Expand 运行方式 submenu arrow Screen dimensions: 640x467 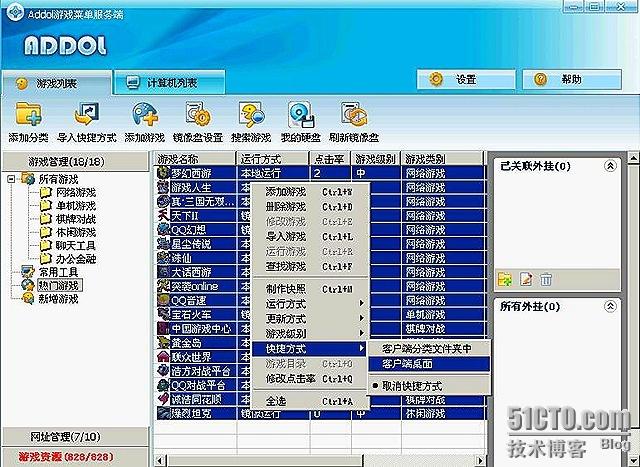[x=361, y=303]
